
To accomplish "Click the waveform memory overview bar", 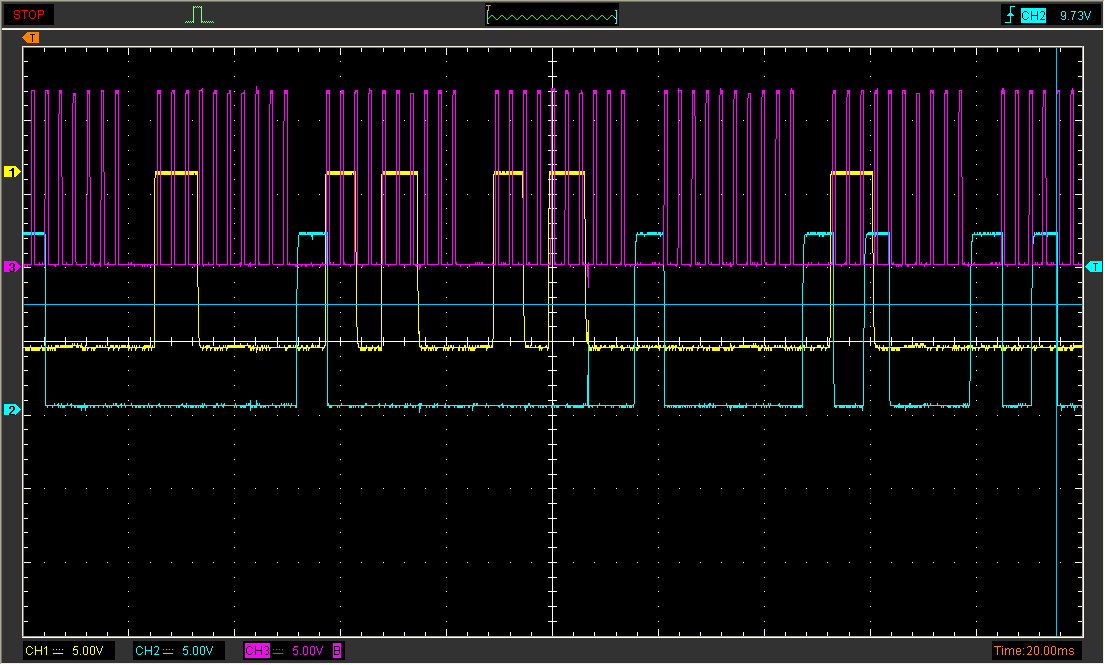I will click(552, 15).
